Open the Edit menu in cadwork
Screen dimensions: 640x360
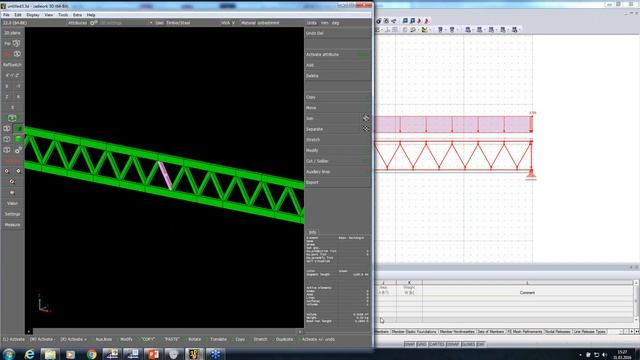[x=18, y=15]
